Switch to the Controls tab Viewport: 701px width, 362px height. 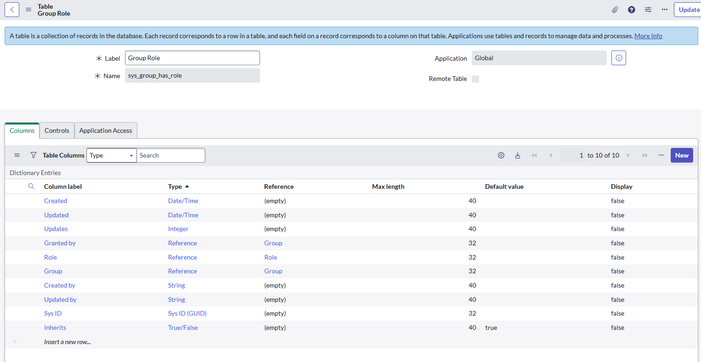point(57,130)
